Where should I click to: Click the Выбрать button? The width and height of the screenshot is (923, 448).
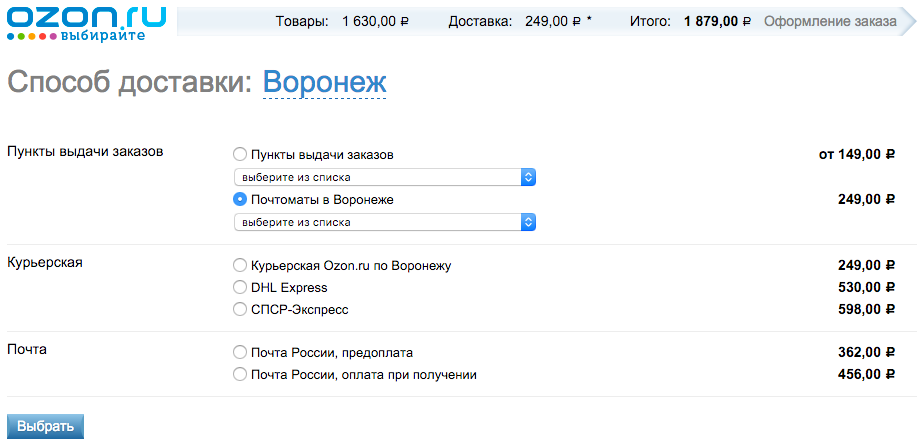45,427
